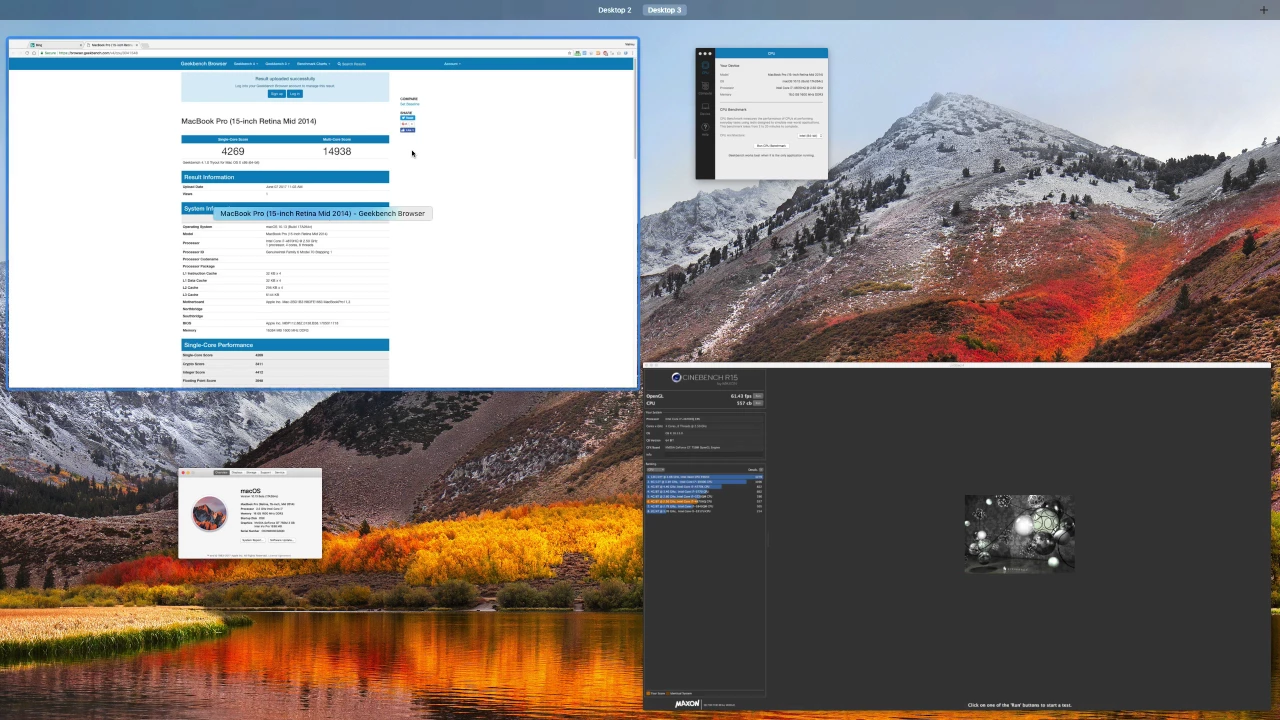Select the MacBook Pro Chrome tab
This screenshot has width=1280, height=720.
click(x=112, y=45)
